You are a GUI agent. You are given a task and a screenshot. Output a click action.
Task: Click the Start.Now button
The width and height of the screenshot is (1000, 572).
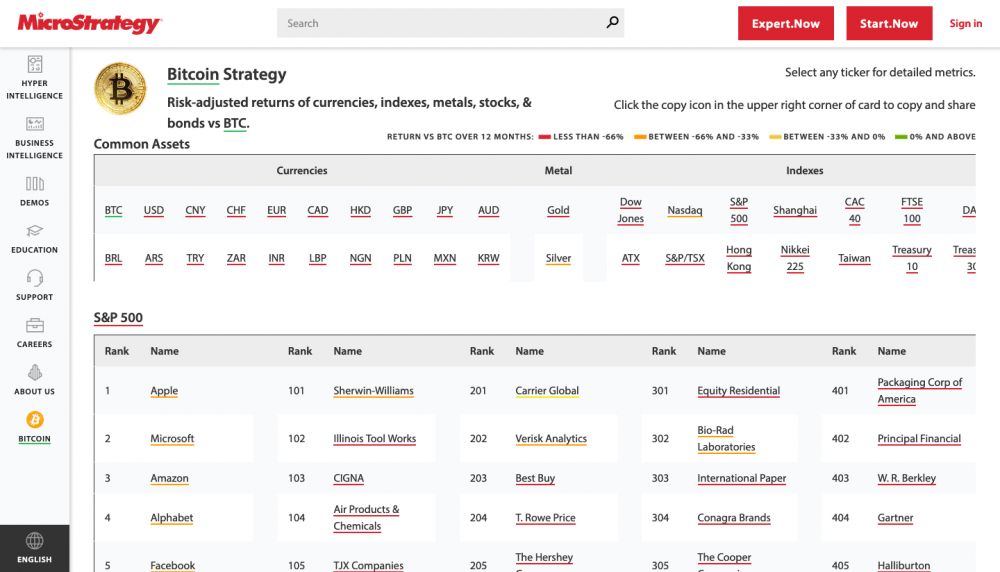889,24
